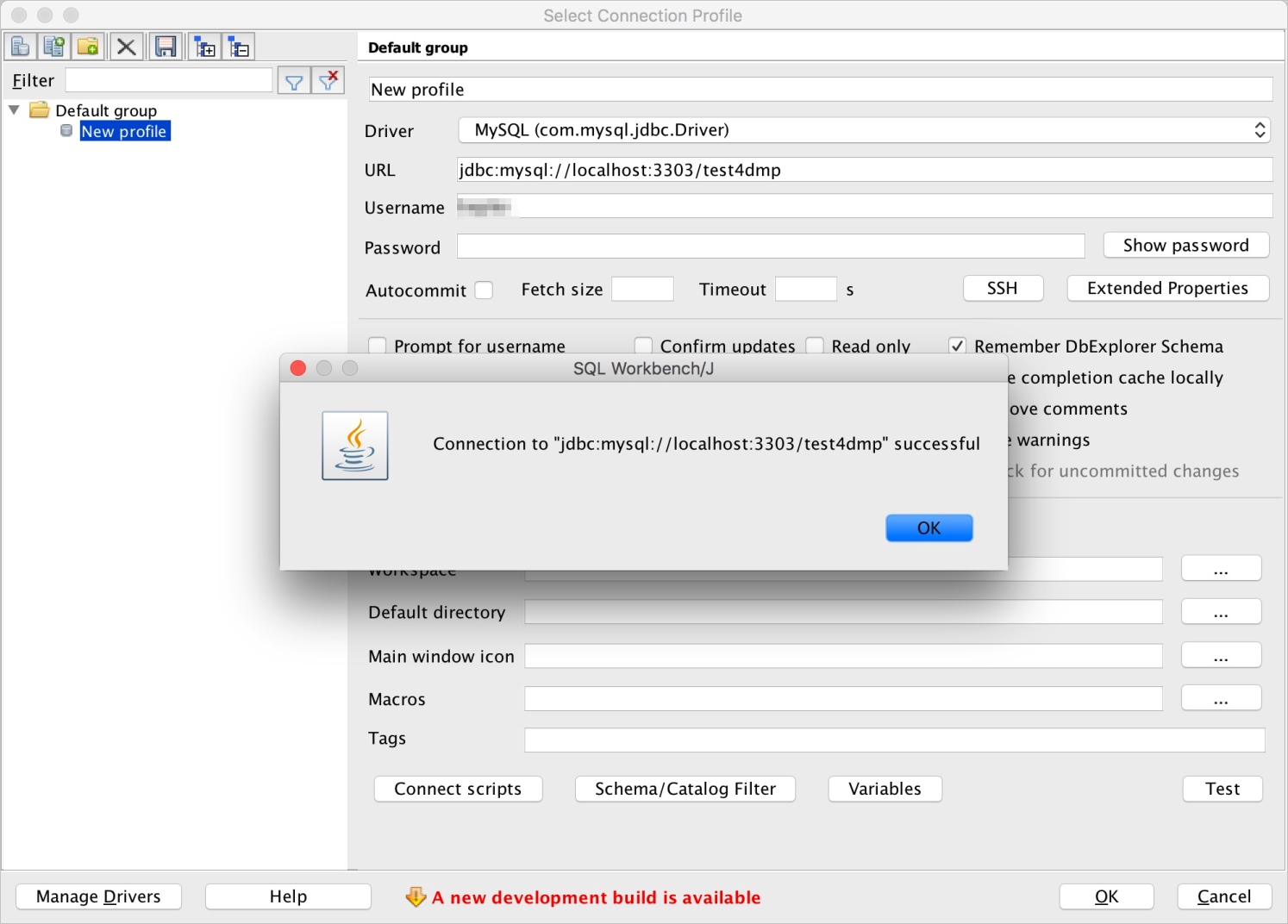
Task: Open the SSH configuration button
Action: (x=1003, y=289)
